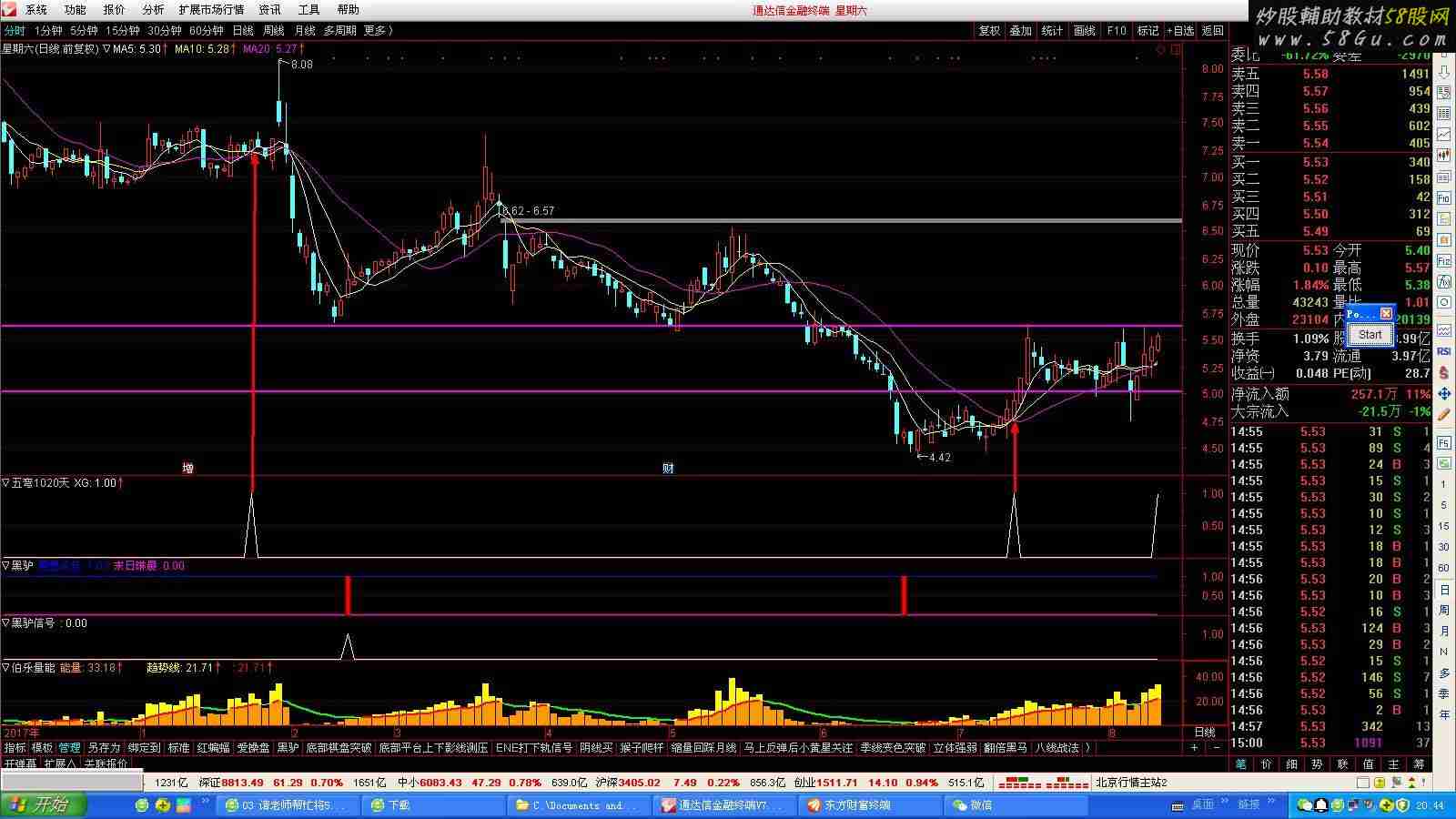Click the 画线 drawing tools button
The width and height of the screenshot is (1456, 819).
(x=1085, y=30)
